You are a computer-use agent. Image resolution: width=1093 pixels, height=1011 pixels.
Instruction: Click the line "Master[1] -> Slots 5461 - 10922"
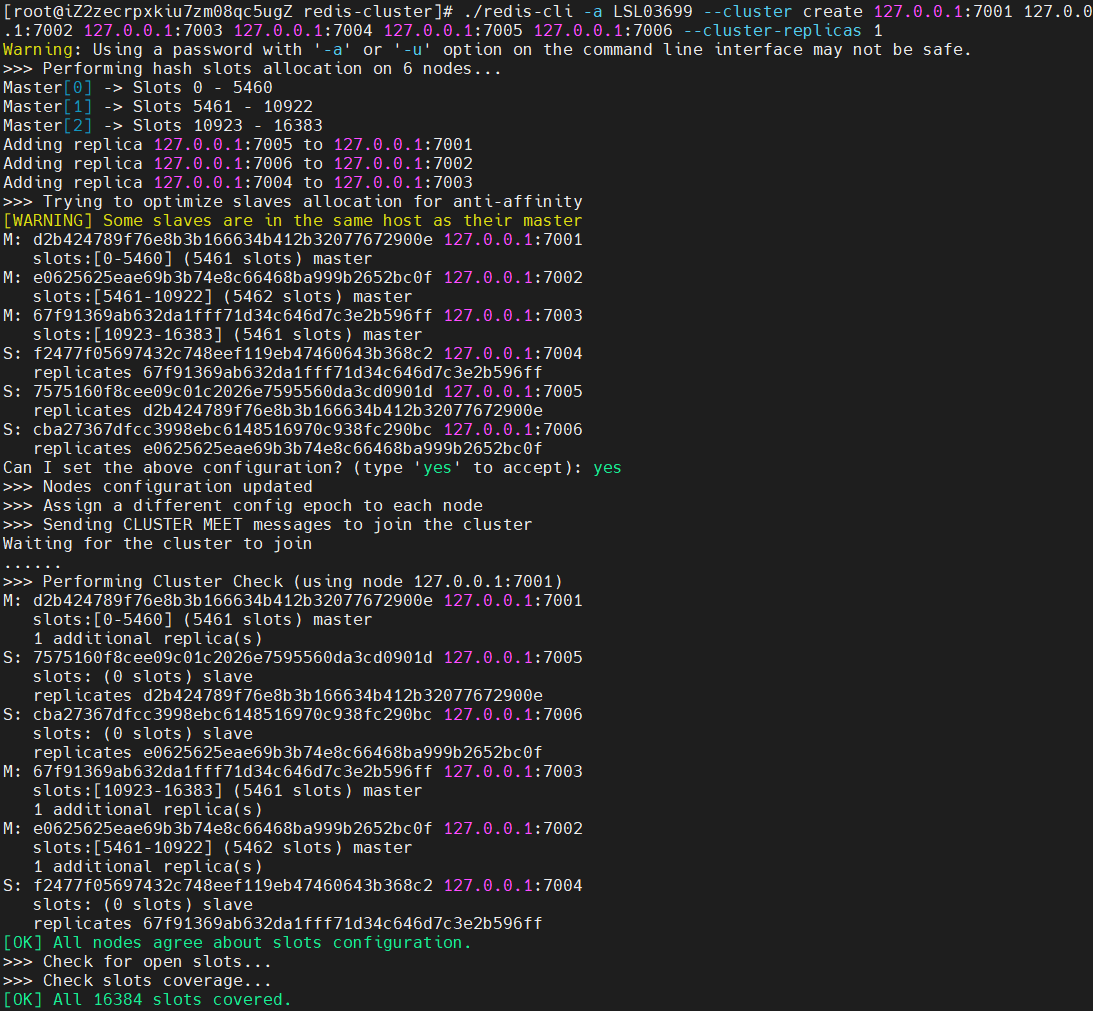[158, 107]
